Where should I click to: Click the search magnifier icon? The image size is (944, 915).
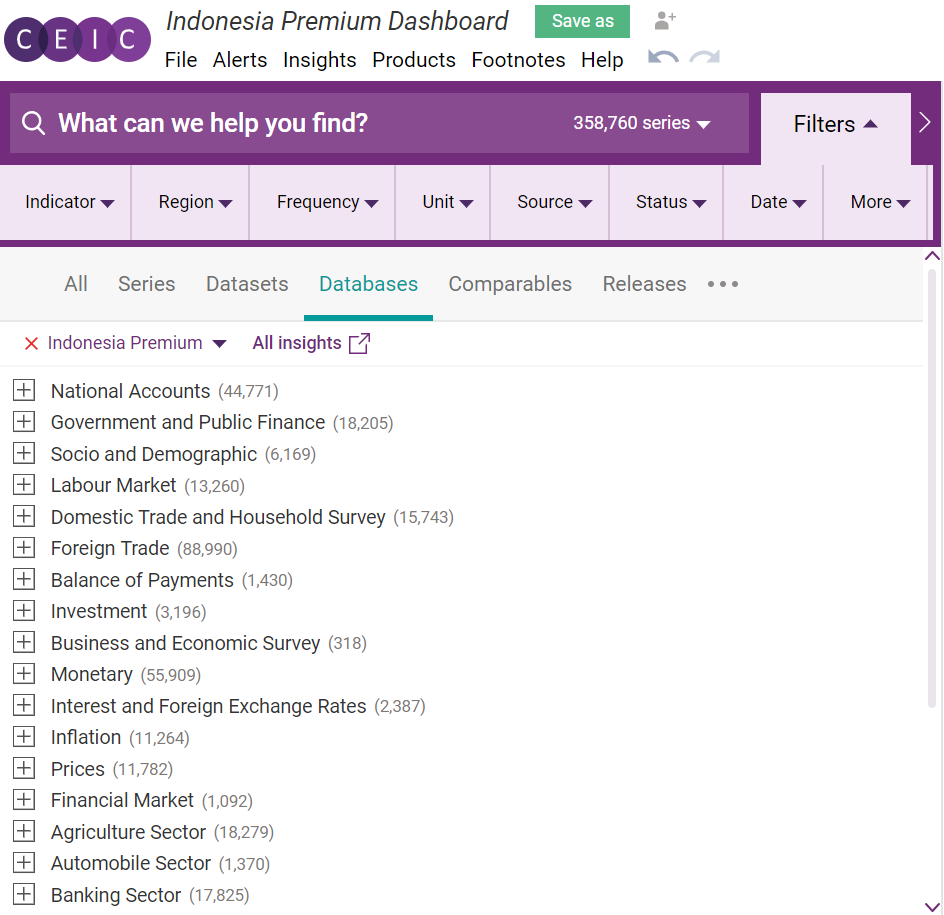click(33, 123)
